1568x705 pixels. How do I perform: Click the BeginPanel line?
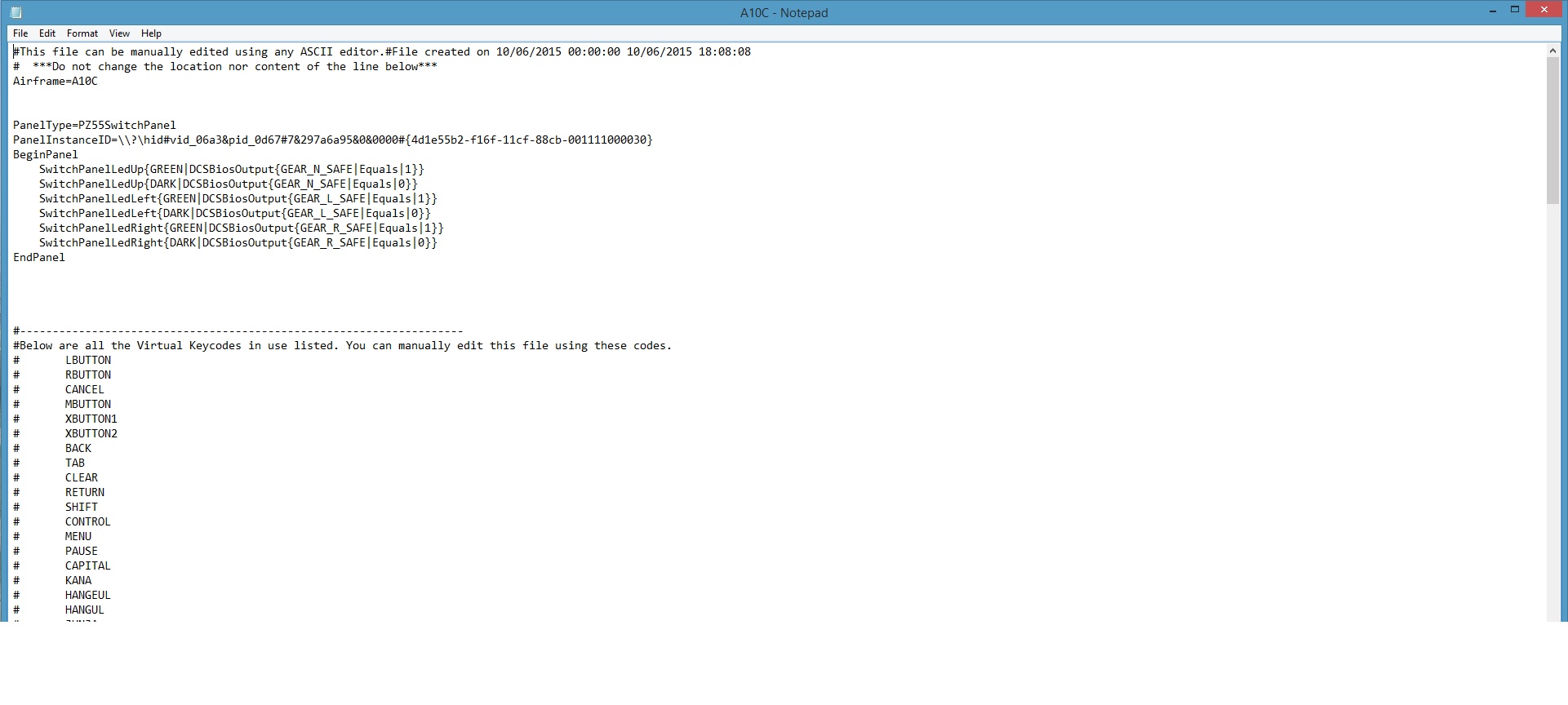[46, 155]
